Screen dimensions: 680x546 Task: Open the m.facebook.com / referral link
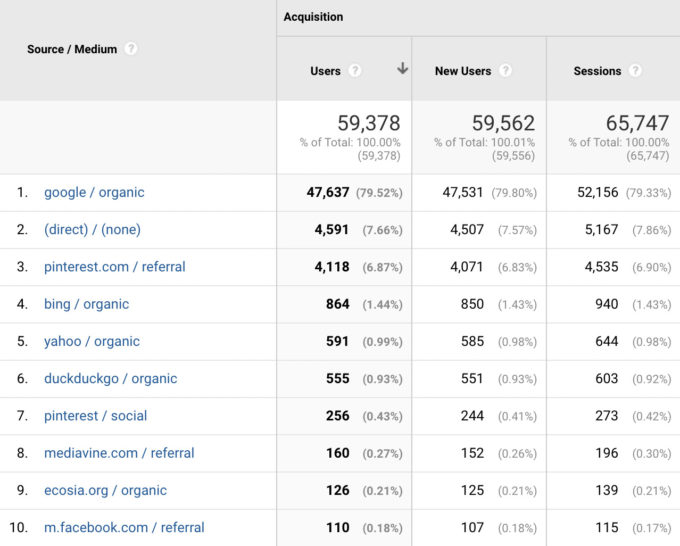click(x=124, y=528)
